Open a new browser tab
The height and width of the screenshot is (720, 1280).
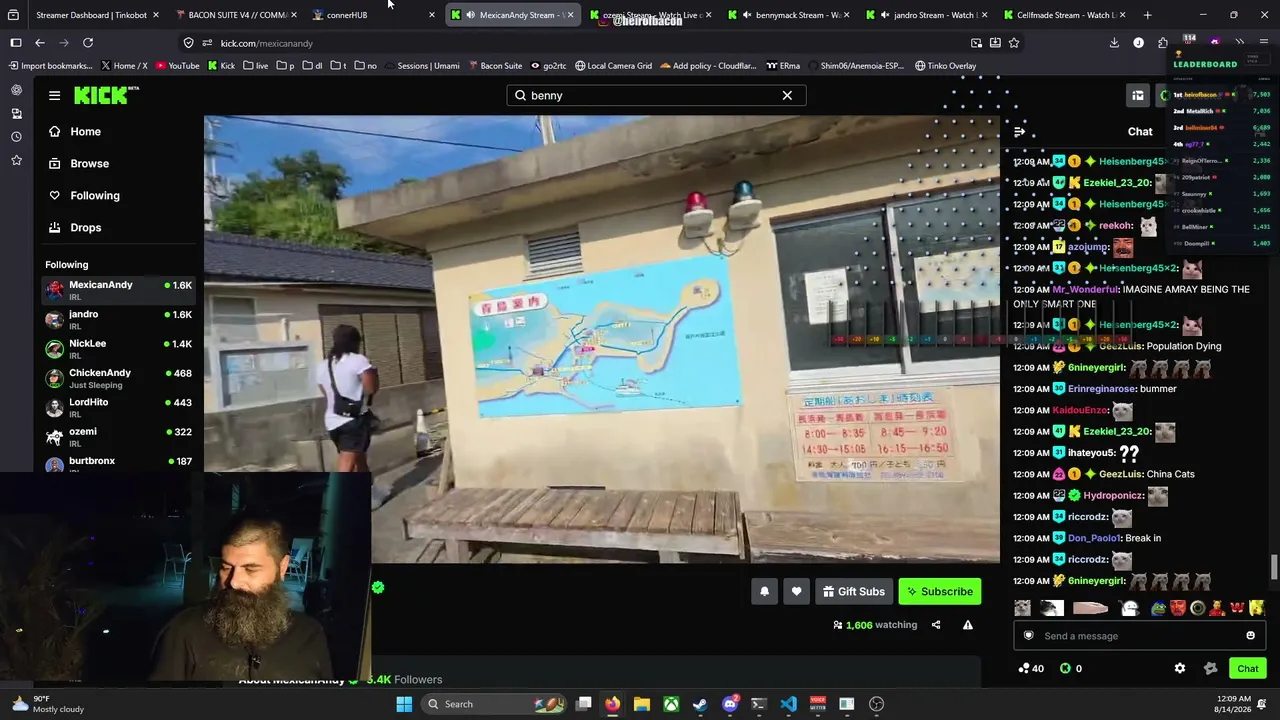click(1147, 15)
